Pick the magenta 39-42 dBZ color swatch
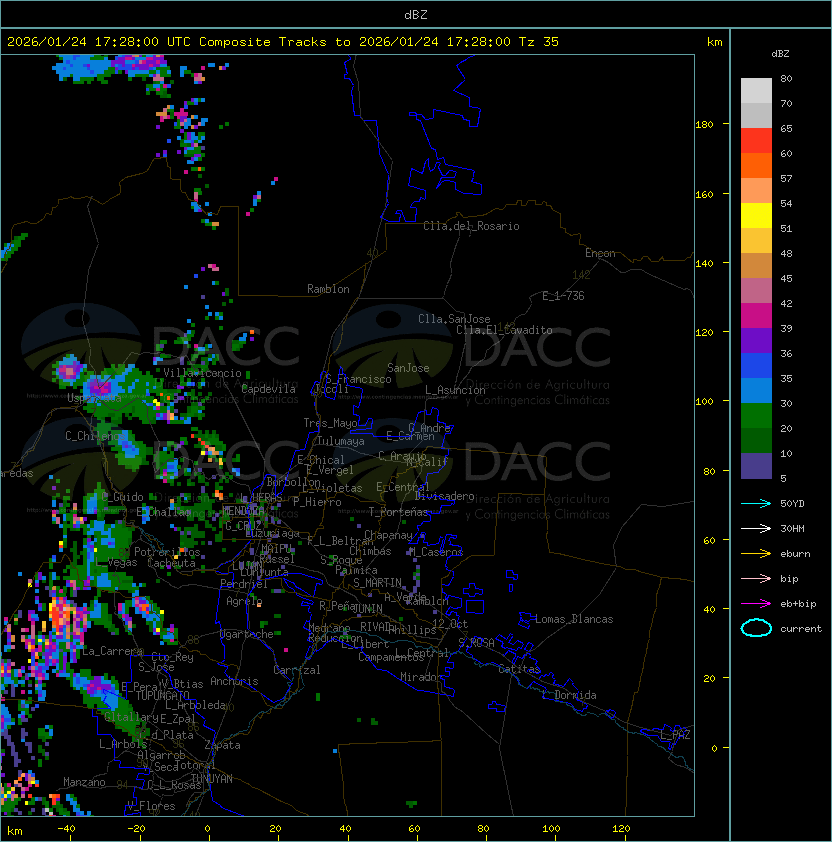 [756, 316]
